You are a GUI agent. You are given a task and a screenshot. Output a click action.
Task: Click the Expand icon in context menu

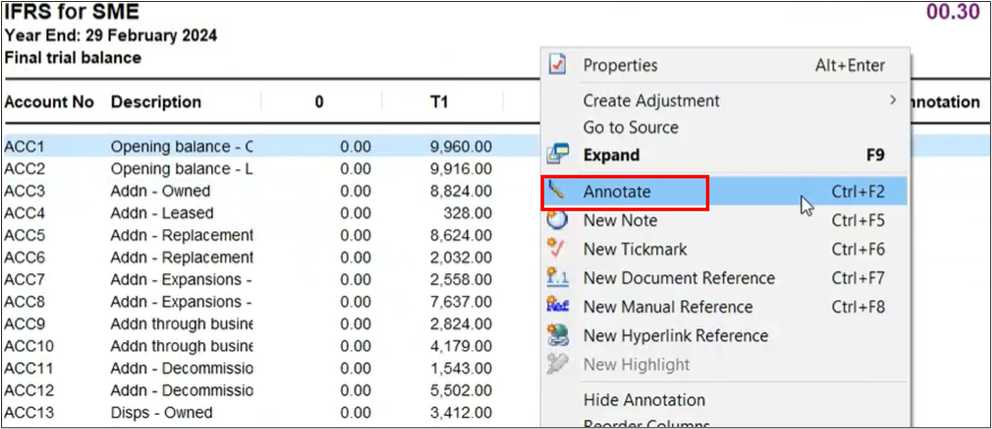[558, 155]
